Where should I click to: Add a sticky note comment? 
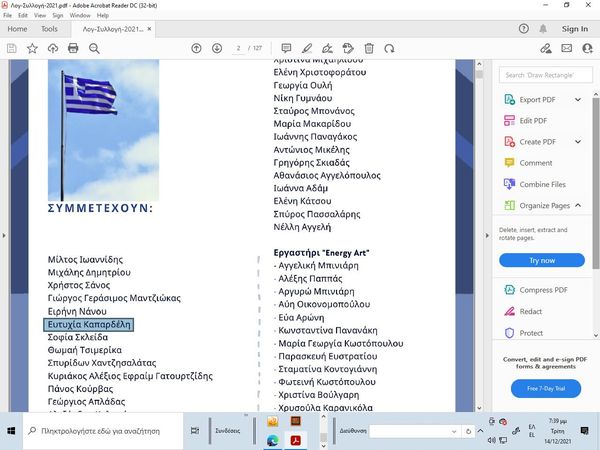coord(286,48)
